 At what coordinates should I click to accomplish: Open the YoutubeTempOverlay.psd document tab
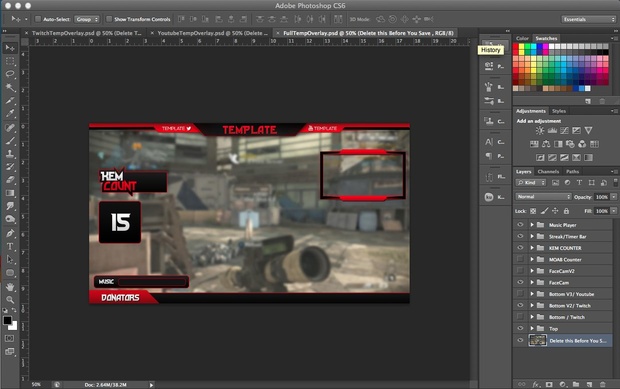point(212,33)
